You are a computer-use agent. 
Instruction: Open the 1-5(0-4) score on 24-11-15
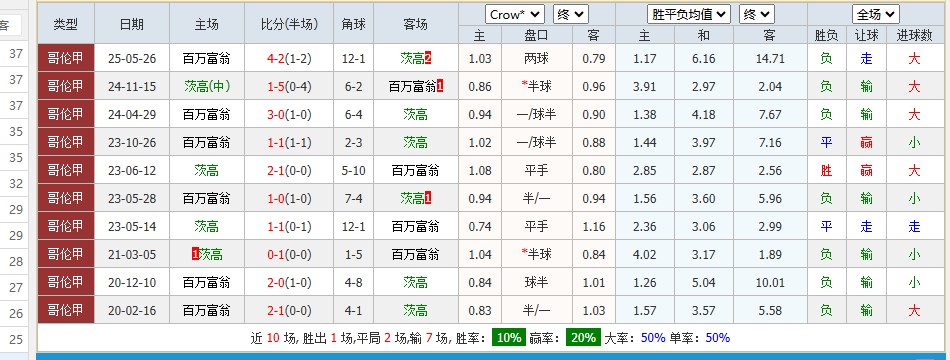coord(289,87)
